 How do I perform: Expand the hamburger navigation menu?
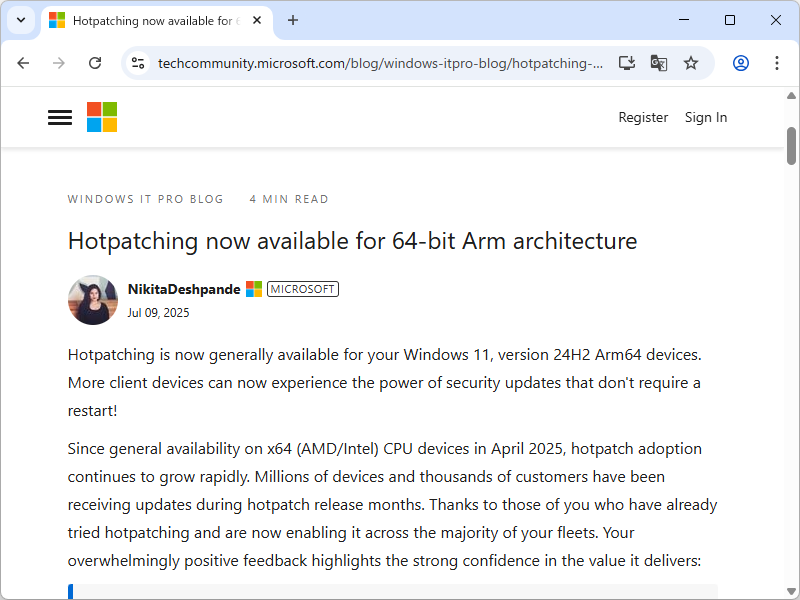tap(59, 117)
